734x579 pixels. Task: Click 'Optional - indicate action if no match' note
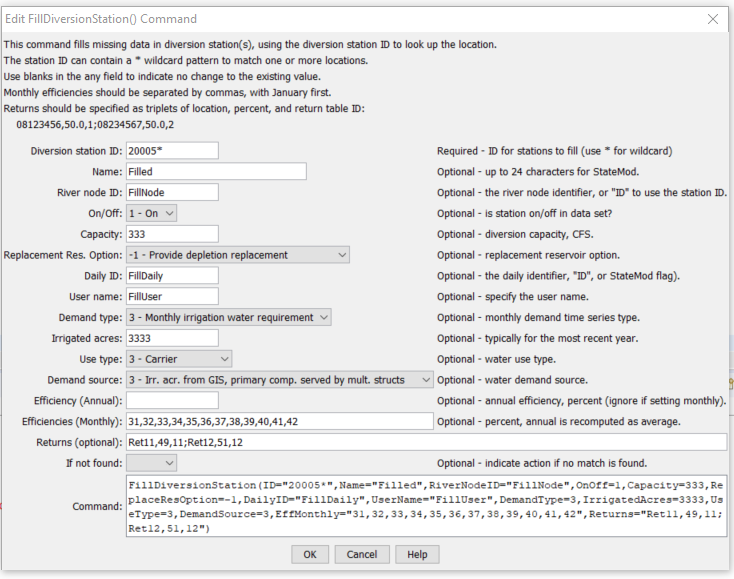click(542, 463)
